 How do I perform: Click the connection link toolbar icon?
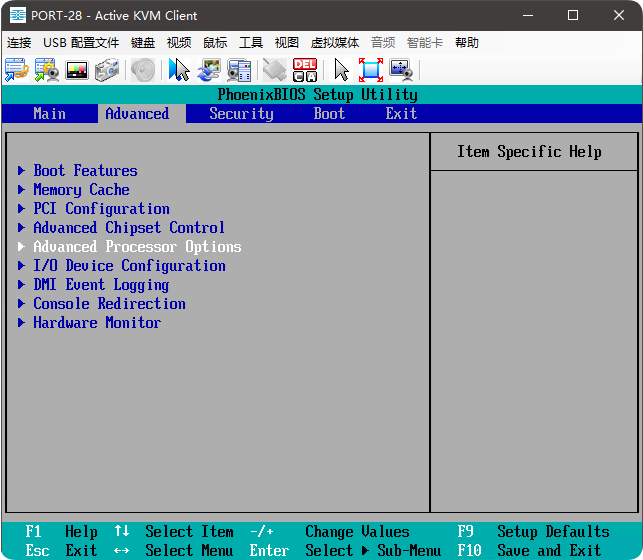16,70
